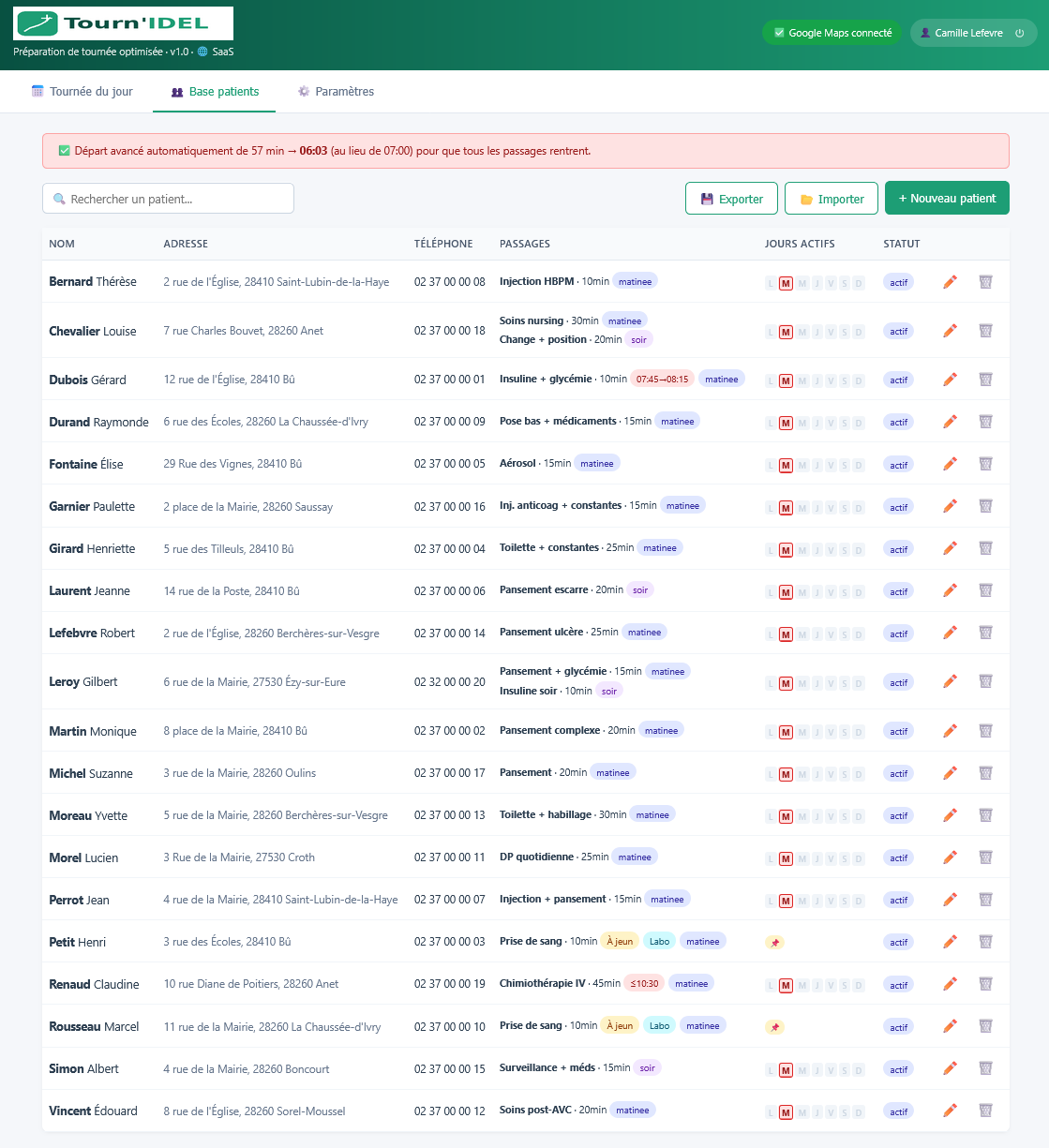The width and height of the screenshot is (1049, 1148).
Task: Edit Durand Raymonde with the pencil icon
Action: pos(950,422)
